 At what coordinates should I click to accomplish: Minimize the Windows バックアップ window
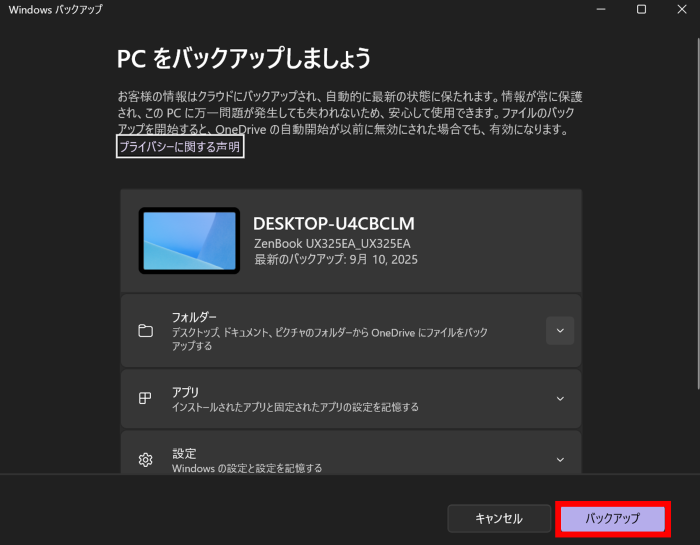tap(600, 9)
